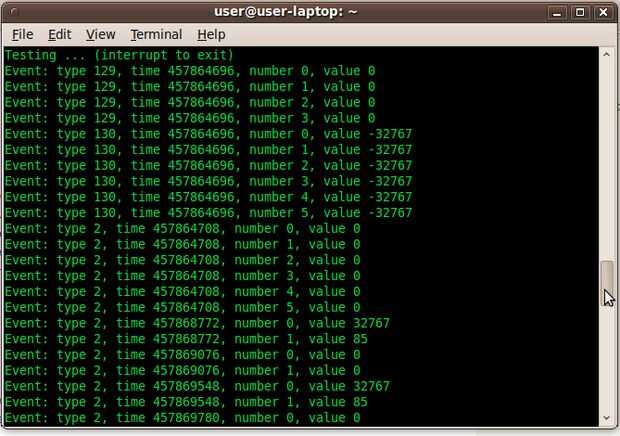Click time 457864708 number 2 event line
Image resolution: width=620 pixels, height=436 pixels.
pos(183,260)
